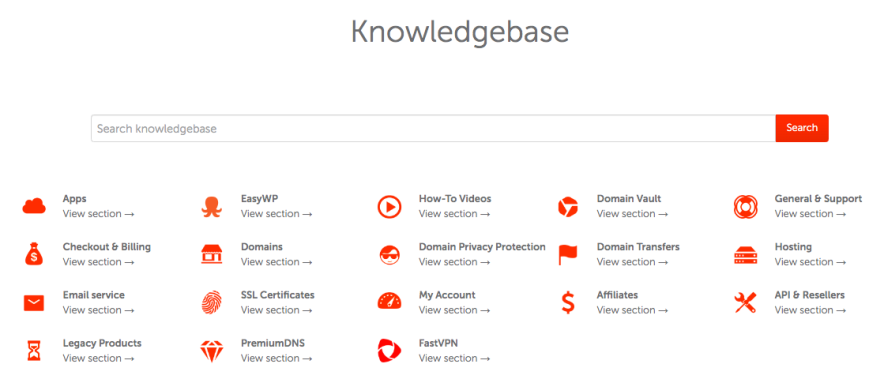Screen dimensions: 884x379
Task: Open the Apps section title
Action: (x=74, y=199)
